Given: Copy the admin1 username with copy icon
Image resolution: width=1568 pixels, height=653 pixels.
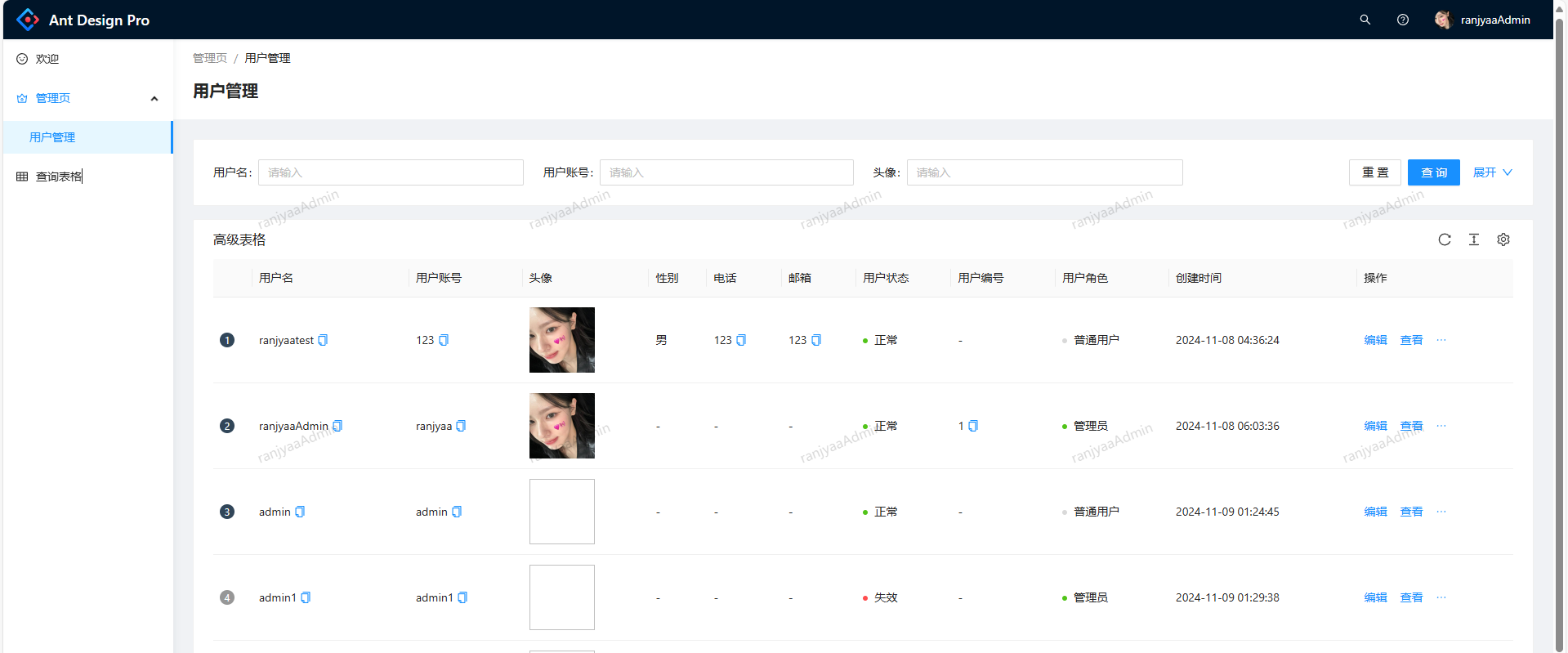Looking at the screenshot, I should 306,597.
